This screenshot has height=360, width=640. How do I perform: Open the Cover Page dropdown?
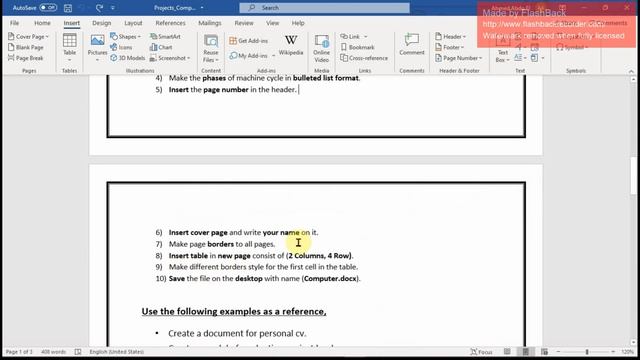[x=28, y=36]
